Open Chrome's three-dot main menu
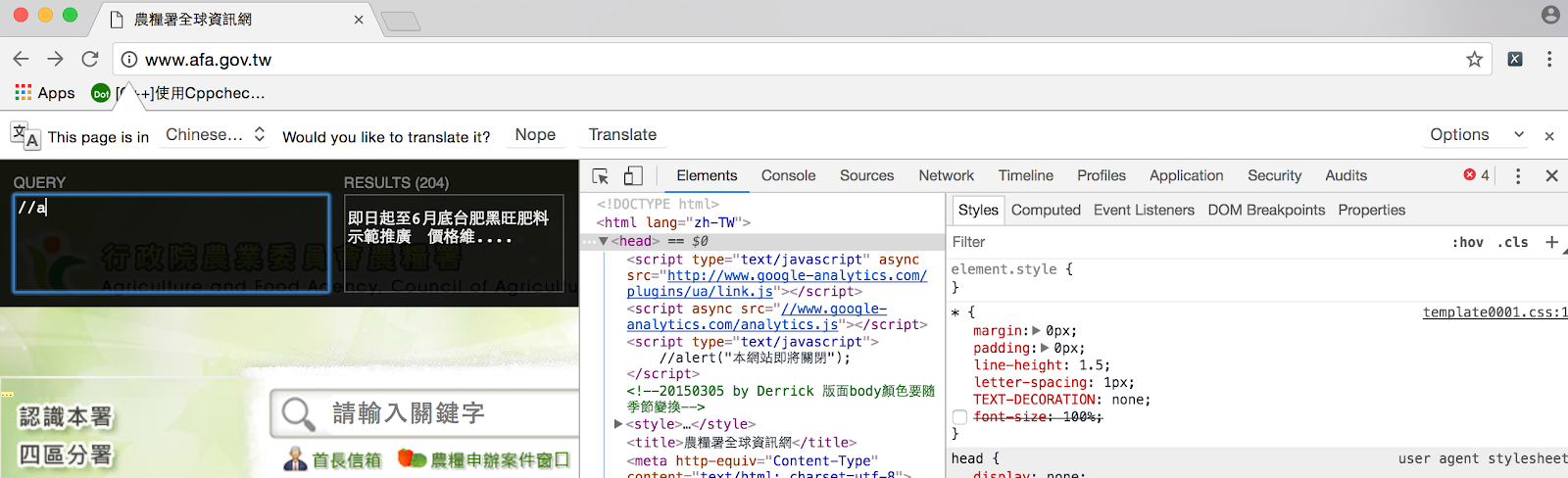The image size is (1568, 478). pyautogui.click(x=1549, y=59)
